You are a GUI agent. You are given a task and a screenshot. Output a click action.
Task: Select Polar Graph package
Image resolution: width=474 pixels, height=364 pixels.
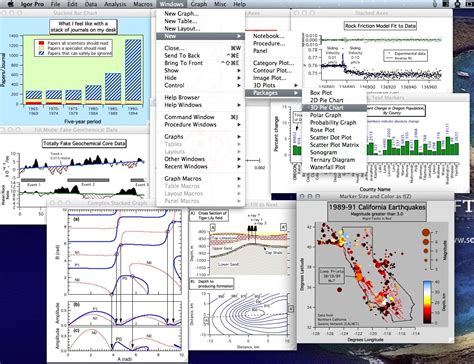point(334,115)
